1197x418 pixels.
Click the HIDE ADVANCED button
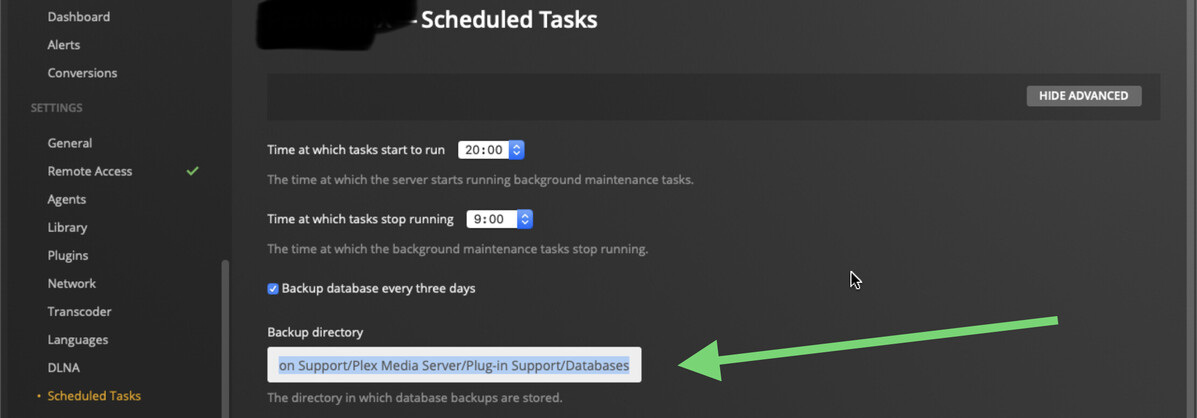(1083, 96)
